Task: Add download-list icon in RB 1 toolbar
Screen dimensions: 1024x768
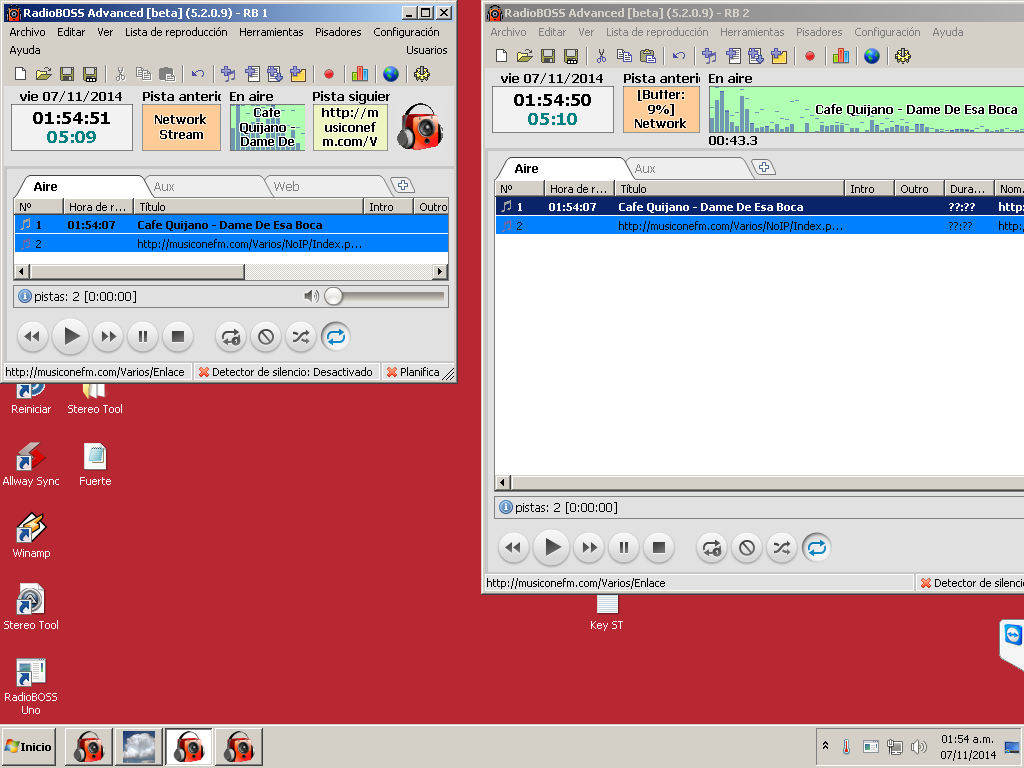Action: [x=275, y=74]
